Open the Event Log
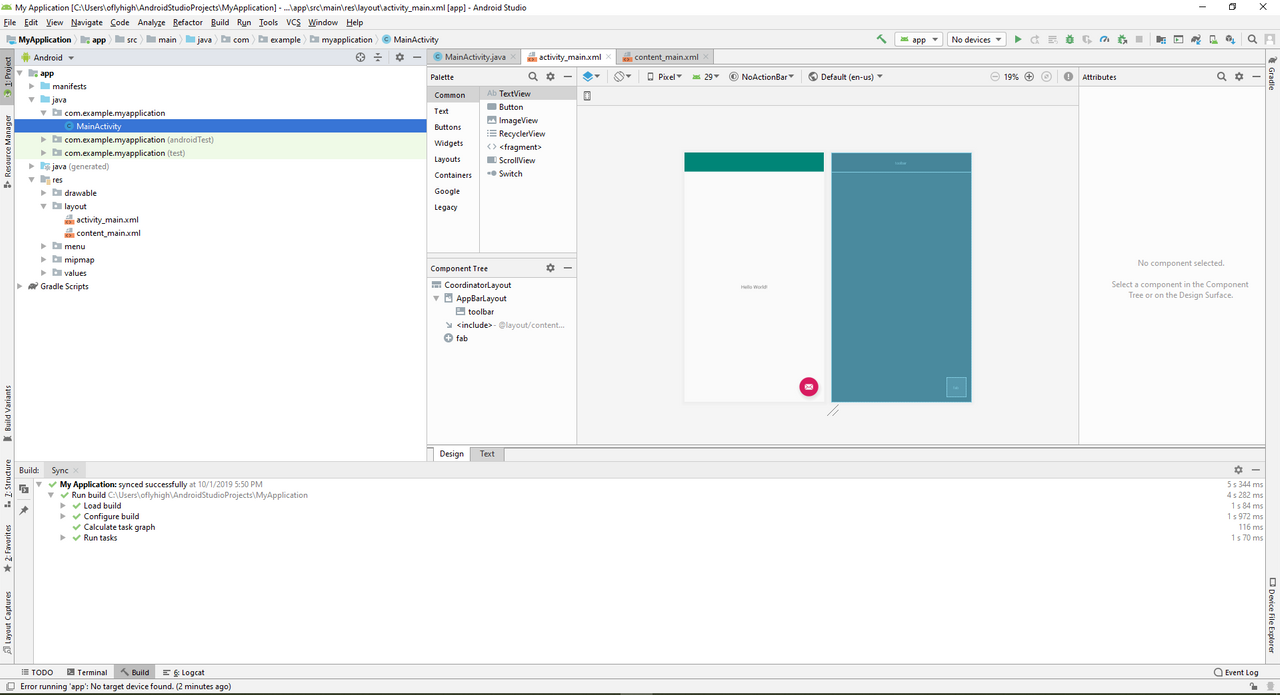Image resolution: width=1280 pixels, height=695 pixels. (1236, 672)
